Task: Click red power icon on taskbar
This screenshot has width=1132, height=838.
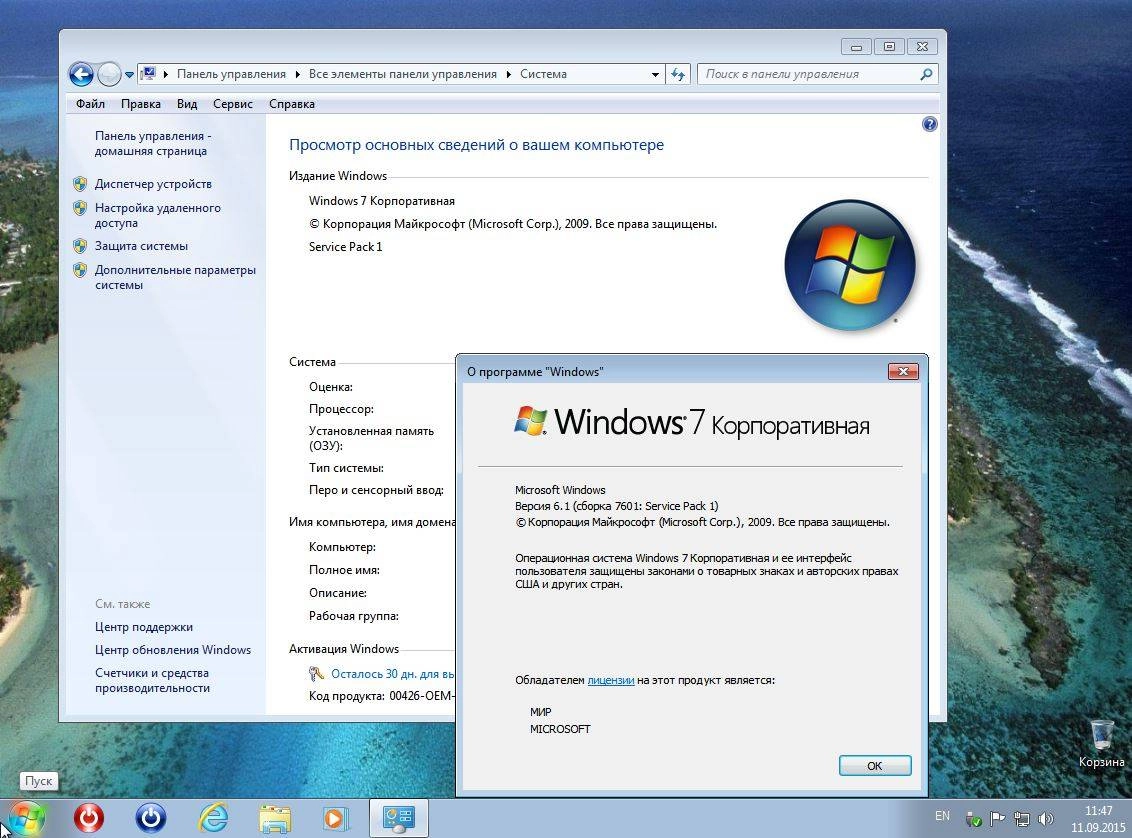Action: click(x=89, y=818)
